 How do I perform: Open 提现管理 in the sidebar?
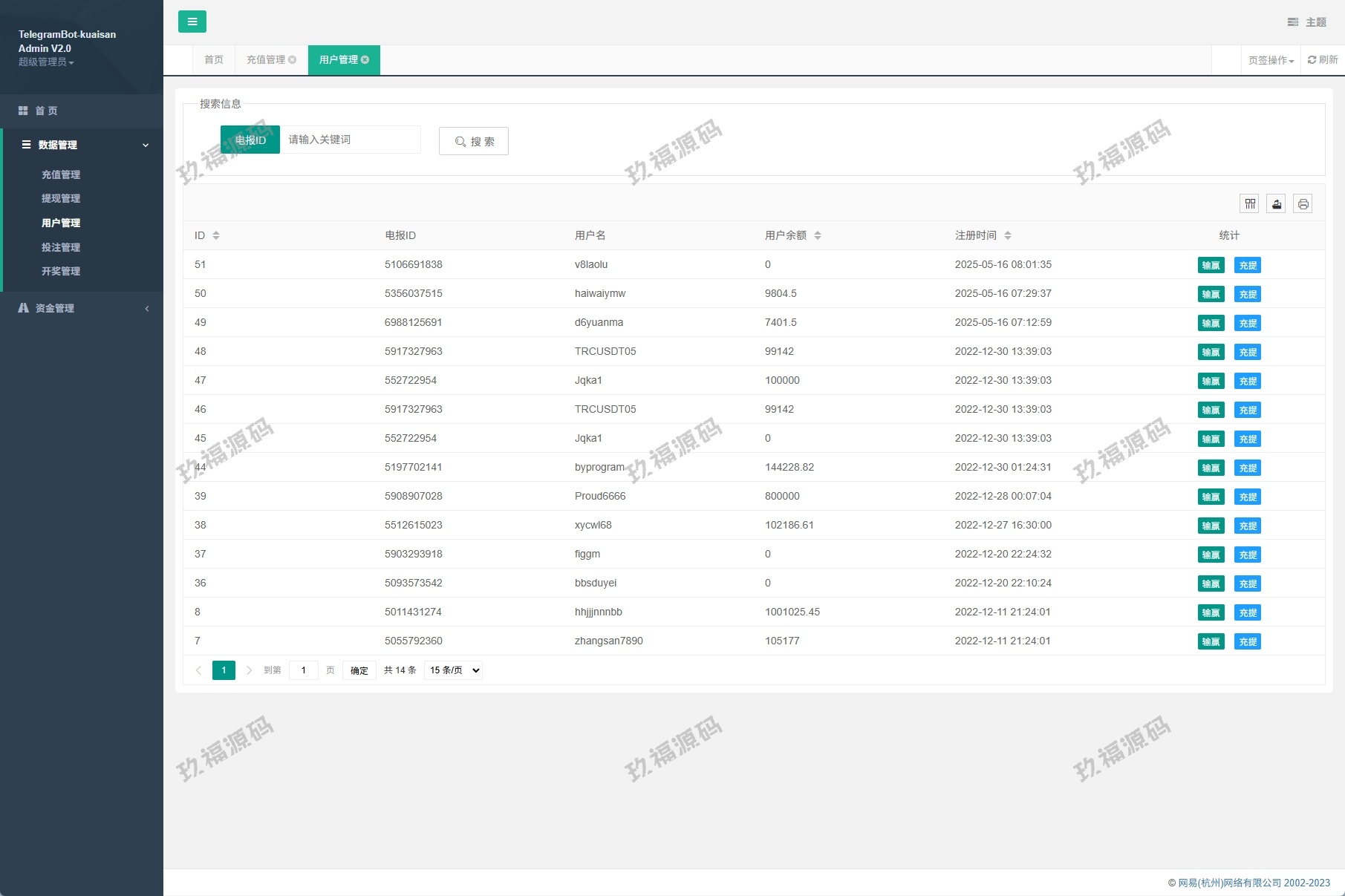tap(61, 198)
